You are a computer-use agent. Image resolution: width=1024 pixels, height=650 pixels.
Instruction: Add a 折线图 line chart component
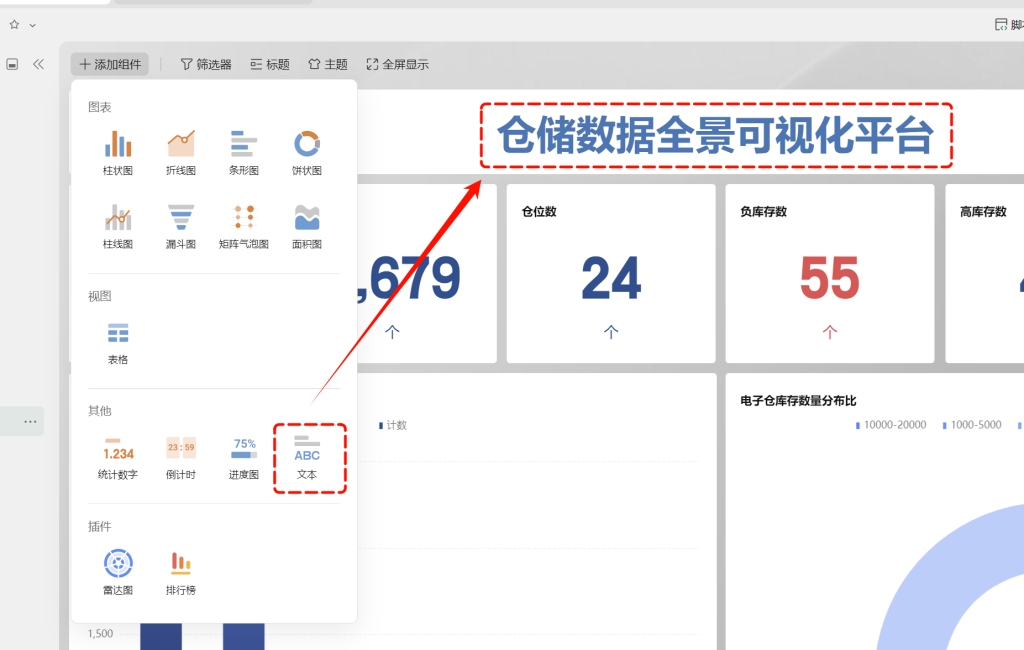pyautogui.click(x=181, y=152)
